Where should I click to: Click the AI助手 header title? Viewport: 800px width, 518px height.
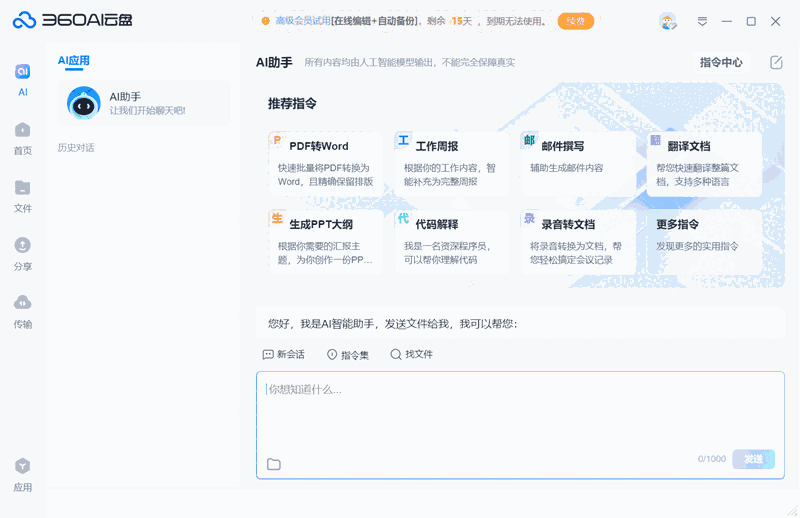[274, 62]
